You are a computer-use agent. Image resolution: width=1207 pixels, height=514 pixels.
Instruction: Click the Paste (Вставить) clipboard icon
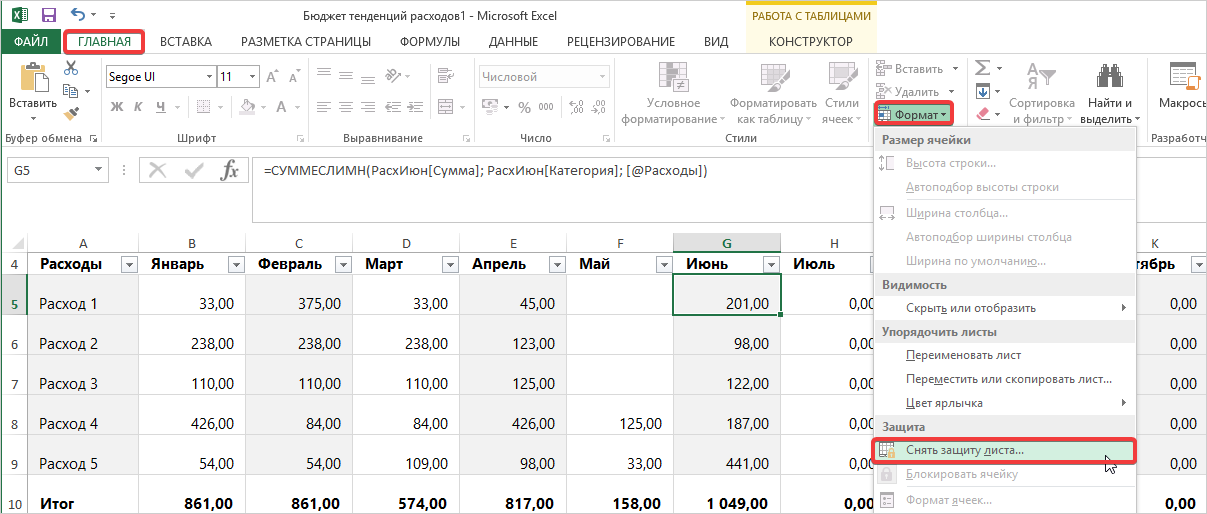coord(33,78)
